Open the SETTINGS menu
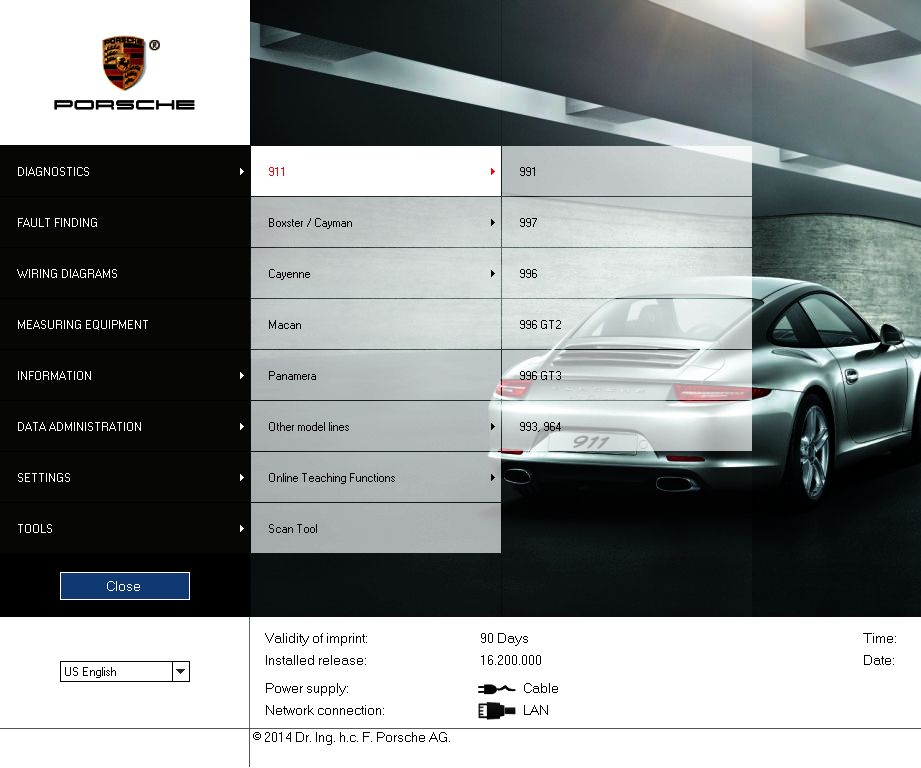The height and width of the screenshot is (768, 921). click(125, 477)
